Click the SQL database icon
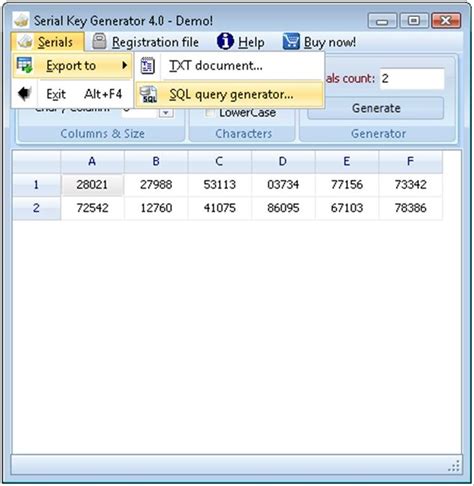 coord(148,94)
